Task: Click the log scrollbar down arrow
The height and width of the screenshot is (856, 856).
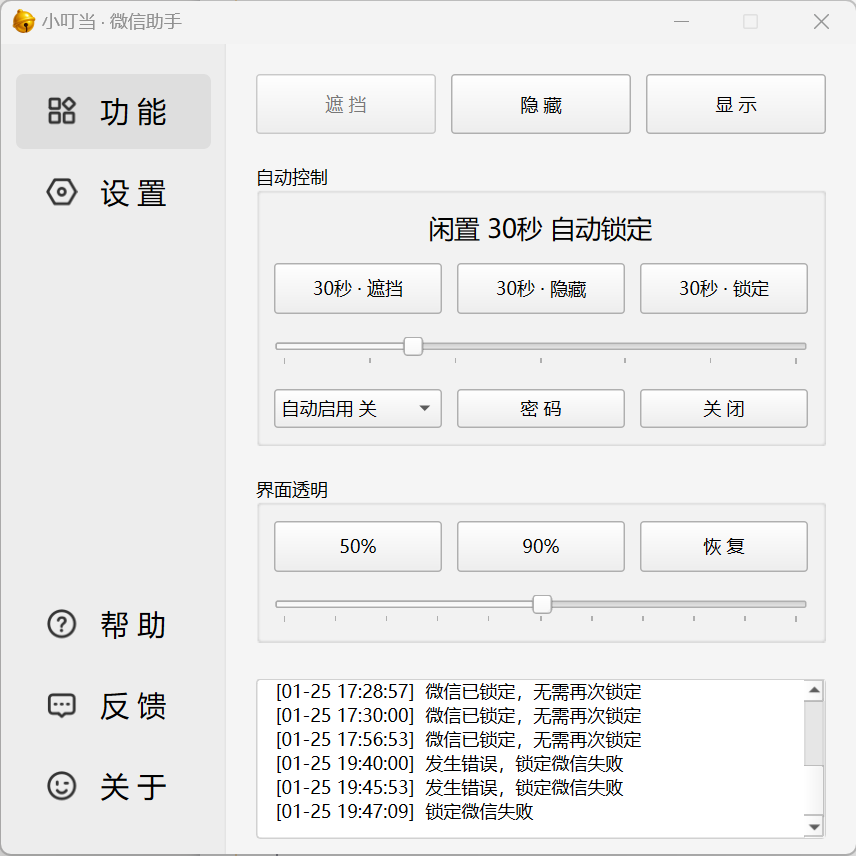Action: [814, 827]
